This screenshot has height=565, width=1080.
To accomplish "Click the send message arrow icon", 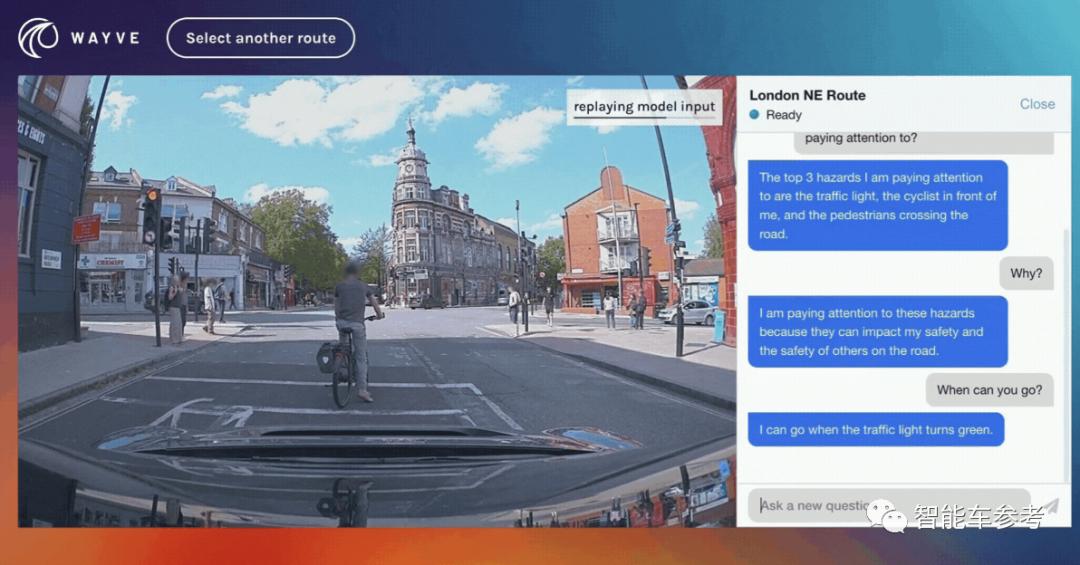I will pyautogui.click(x=1048, y=508).
